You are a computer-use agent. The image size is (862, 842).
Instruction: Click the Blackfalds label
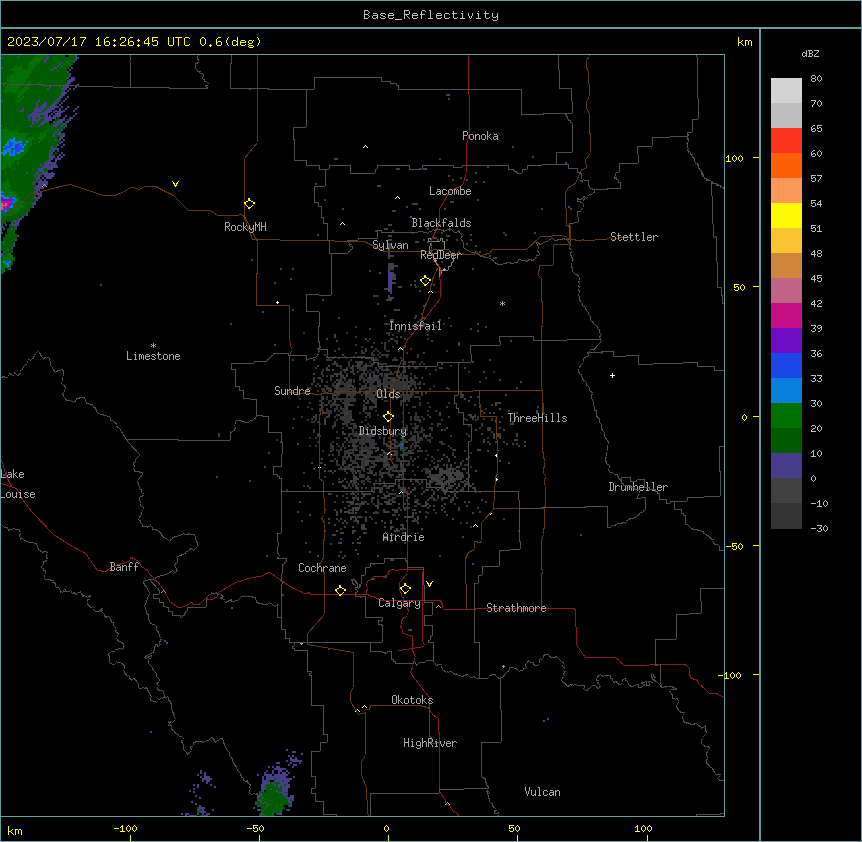pyautogui.click(x=441, y=223)
